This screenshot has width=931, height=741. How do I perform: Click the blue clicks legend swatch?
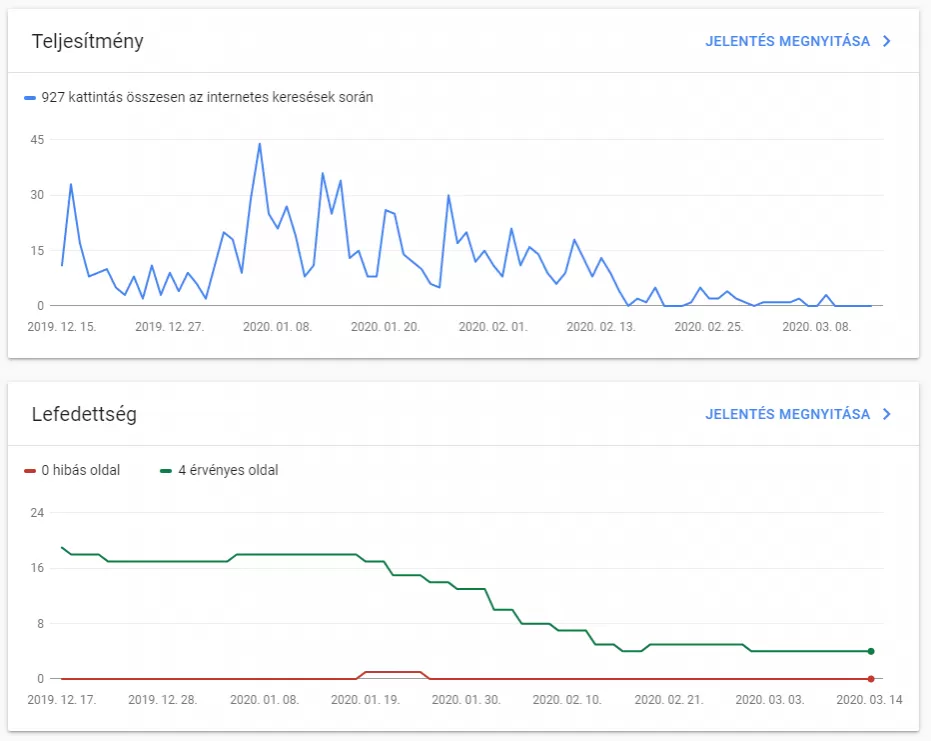[30, 97]
